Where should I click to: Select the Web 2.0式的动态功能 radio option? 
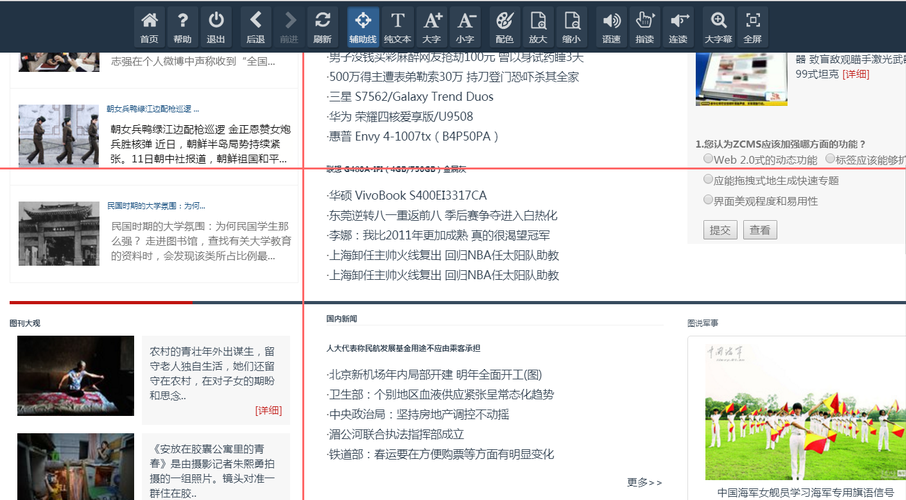click(708, 158)
